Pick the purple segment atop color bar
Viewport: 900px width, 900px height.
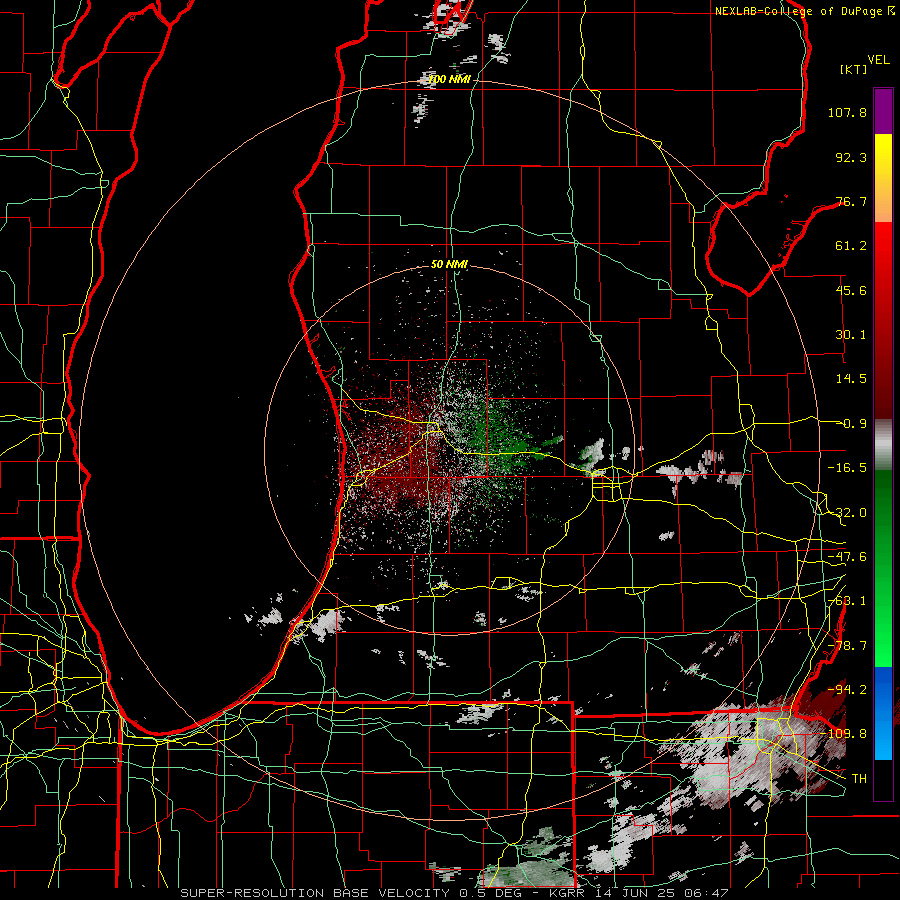click(x=883, y=111)
